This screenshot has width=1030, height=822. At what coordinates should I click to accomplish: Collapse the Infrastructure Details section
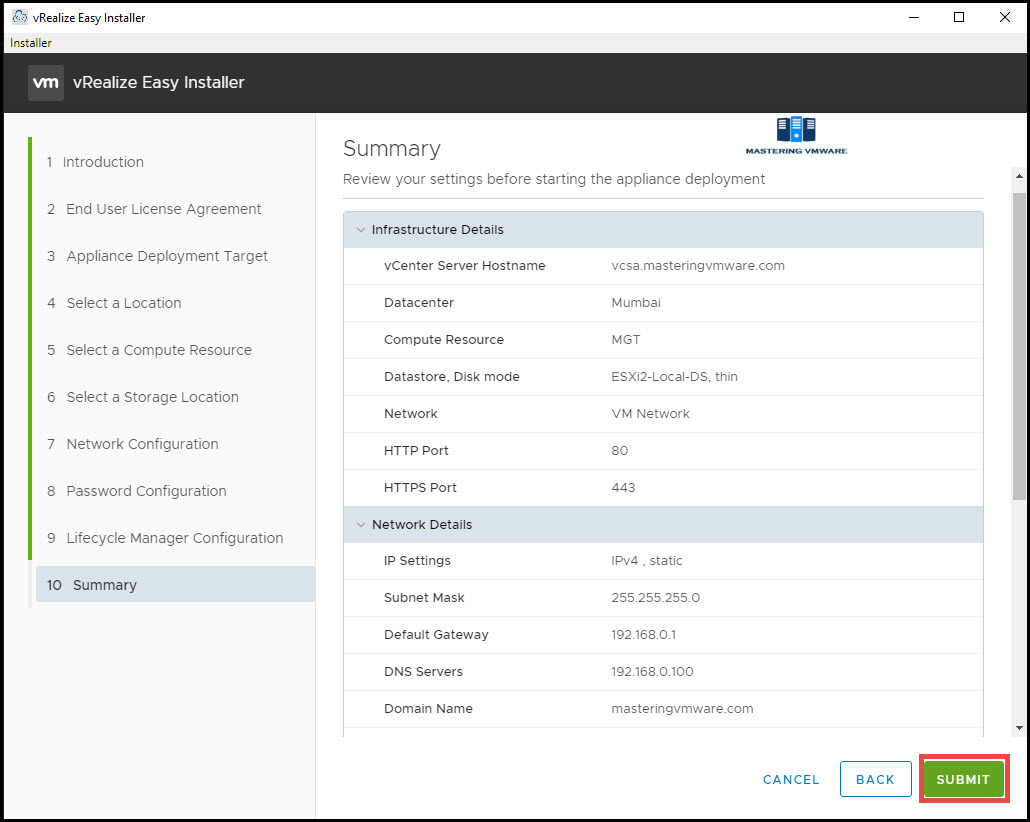pos(361,229)
